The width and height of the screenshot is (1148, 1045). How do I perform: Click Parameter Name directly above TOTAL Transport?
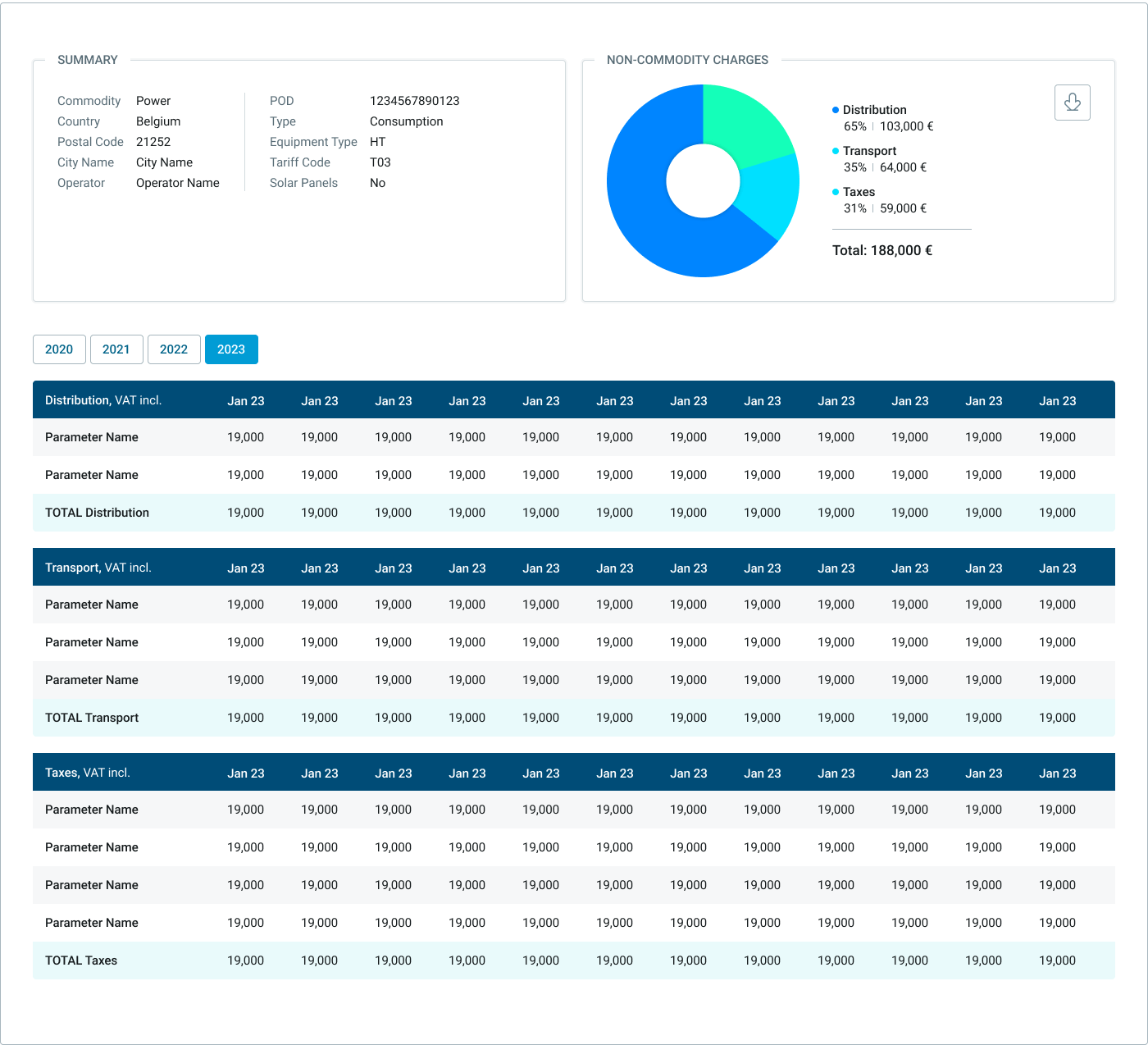92,680
